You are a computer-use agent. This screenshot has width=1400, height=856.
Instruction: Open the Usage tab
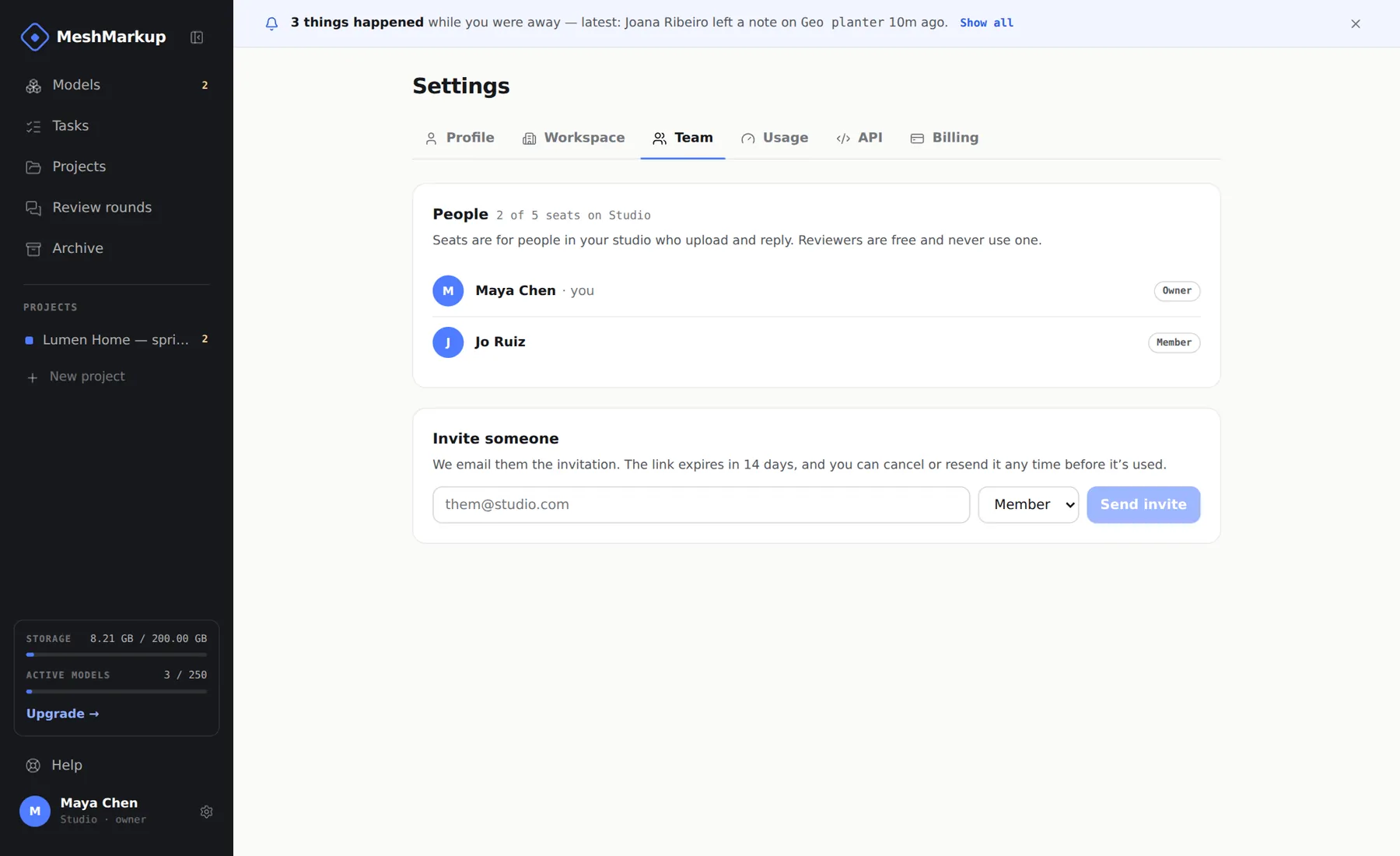point(775,138)
